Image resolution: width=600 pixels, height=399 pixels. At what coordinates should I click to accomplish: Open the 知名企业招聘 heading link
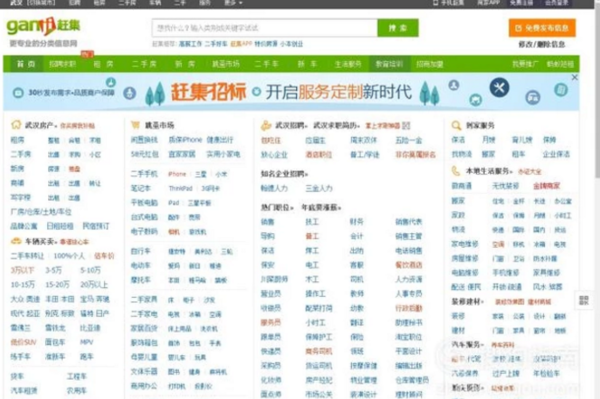coord(284,174)
